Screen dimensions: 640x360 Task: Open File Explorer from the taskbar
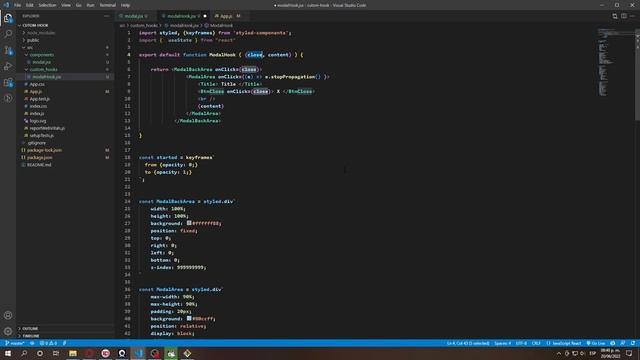tap(73, 353)
